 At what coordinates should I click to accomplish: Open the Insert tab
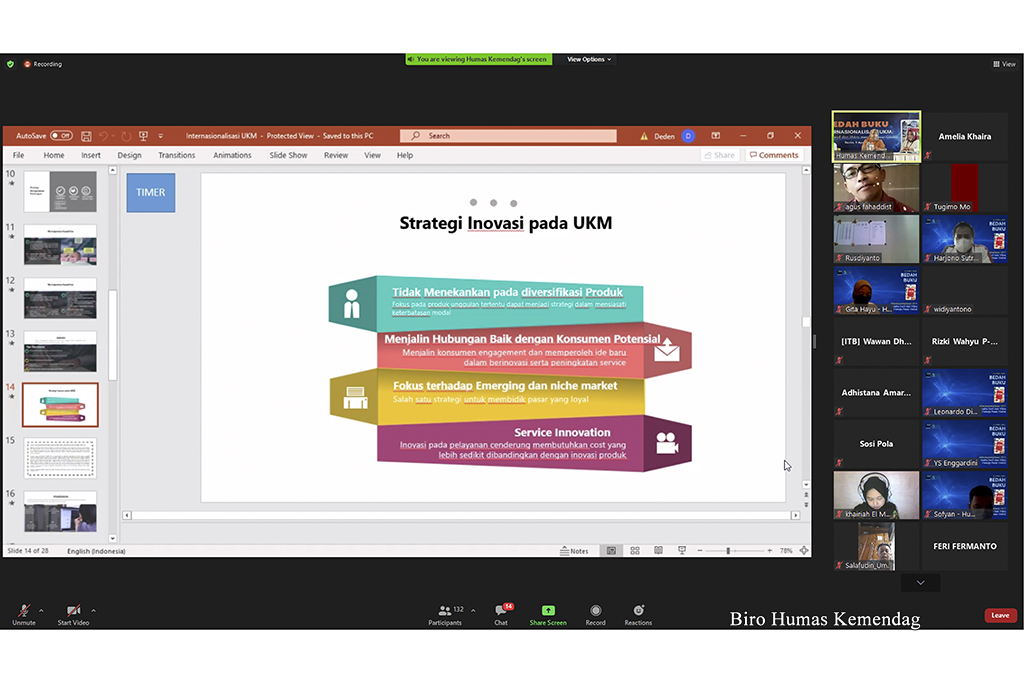point(91,155)
